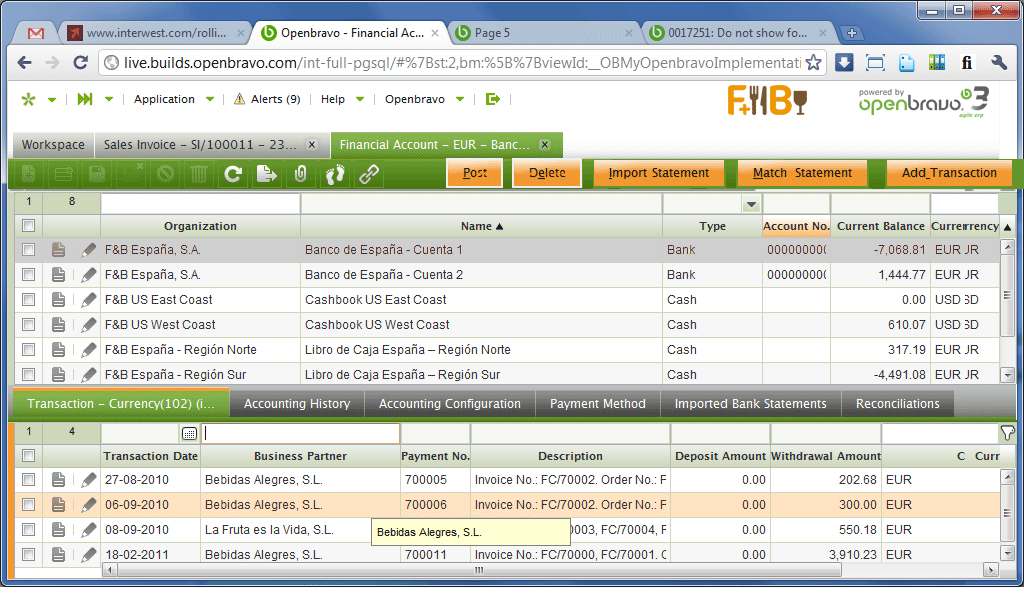Click the Export to spreadsheet icon
1024x600 pixels.
(x=266, y=174)
